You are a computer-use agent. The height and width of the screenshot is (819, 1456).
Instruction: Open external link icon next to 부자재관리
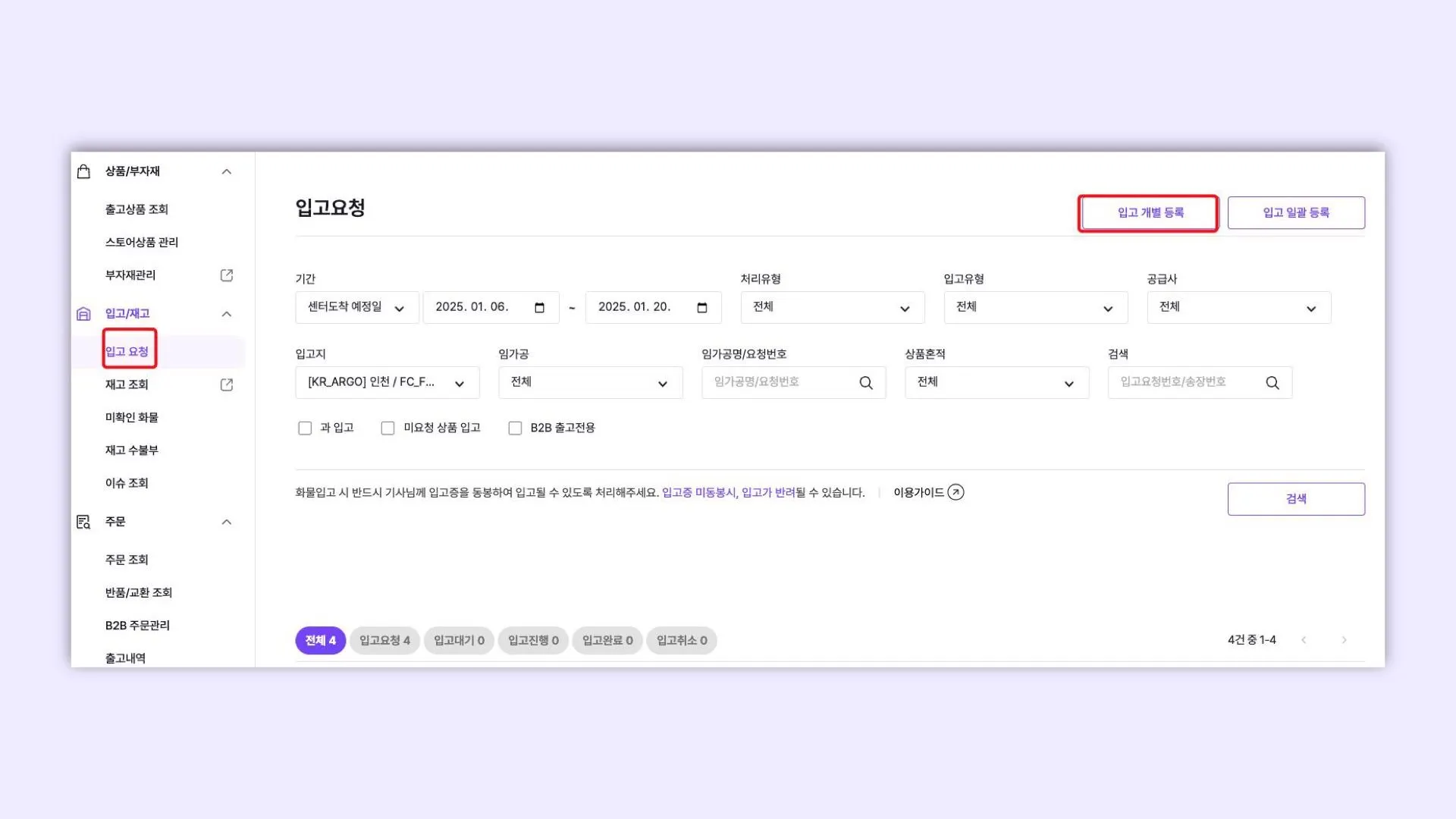226,275
